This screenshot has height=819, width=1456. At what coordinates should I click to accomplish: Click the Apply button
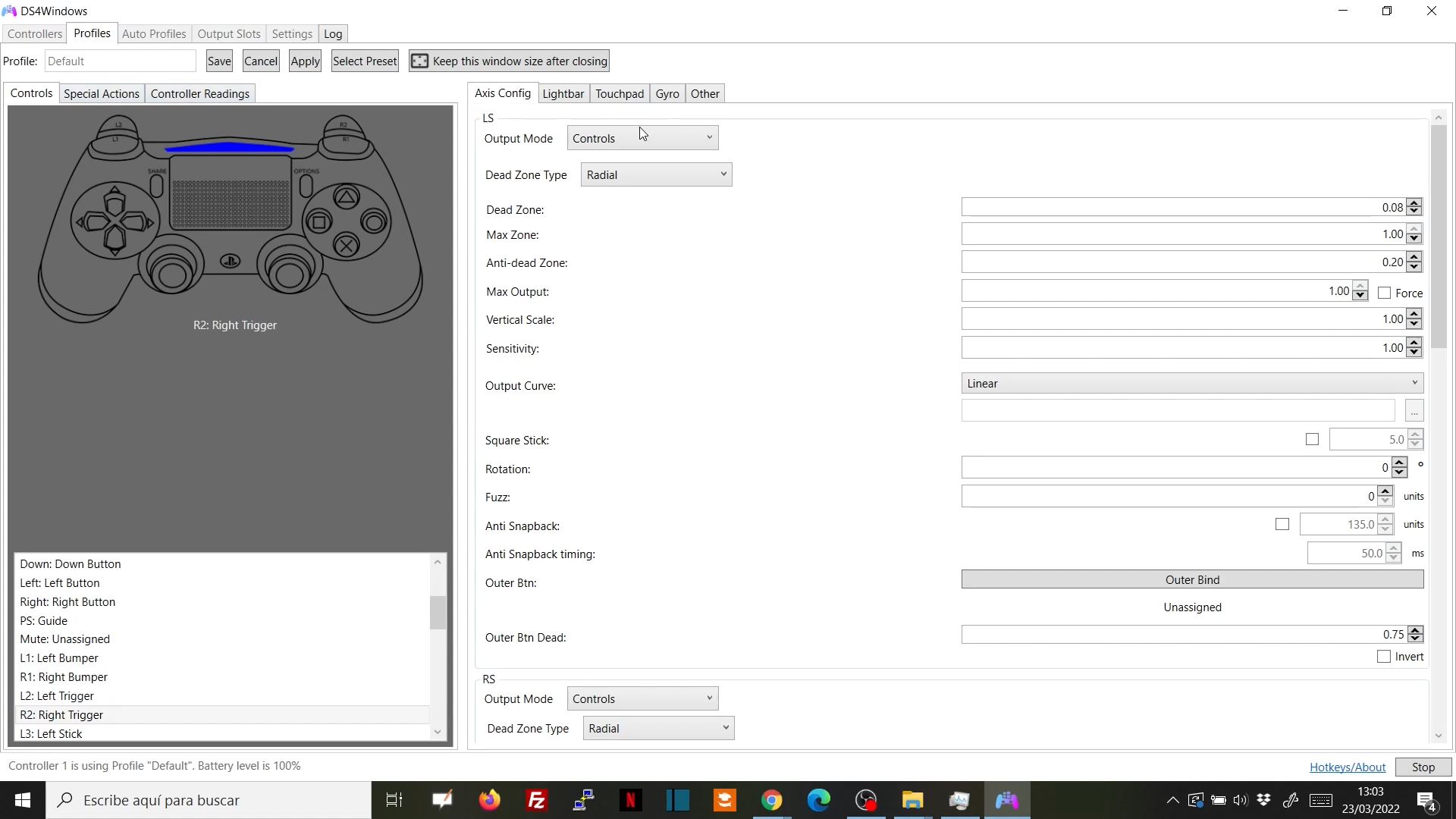point(305,61)
